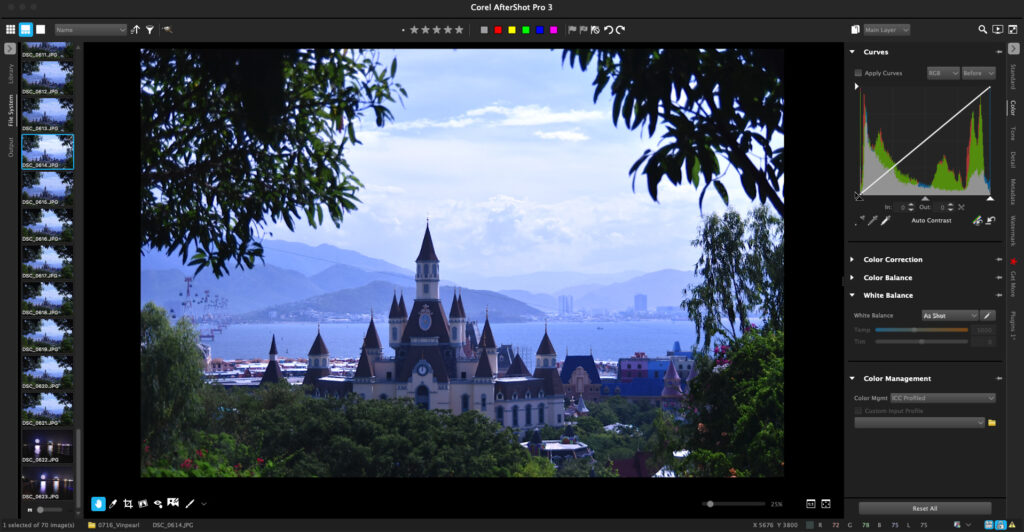Select thumbnail DSC_0622.JPG
The width and height of the screenshot is (1024, 532).
click(x=47, y=446)
